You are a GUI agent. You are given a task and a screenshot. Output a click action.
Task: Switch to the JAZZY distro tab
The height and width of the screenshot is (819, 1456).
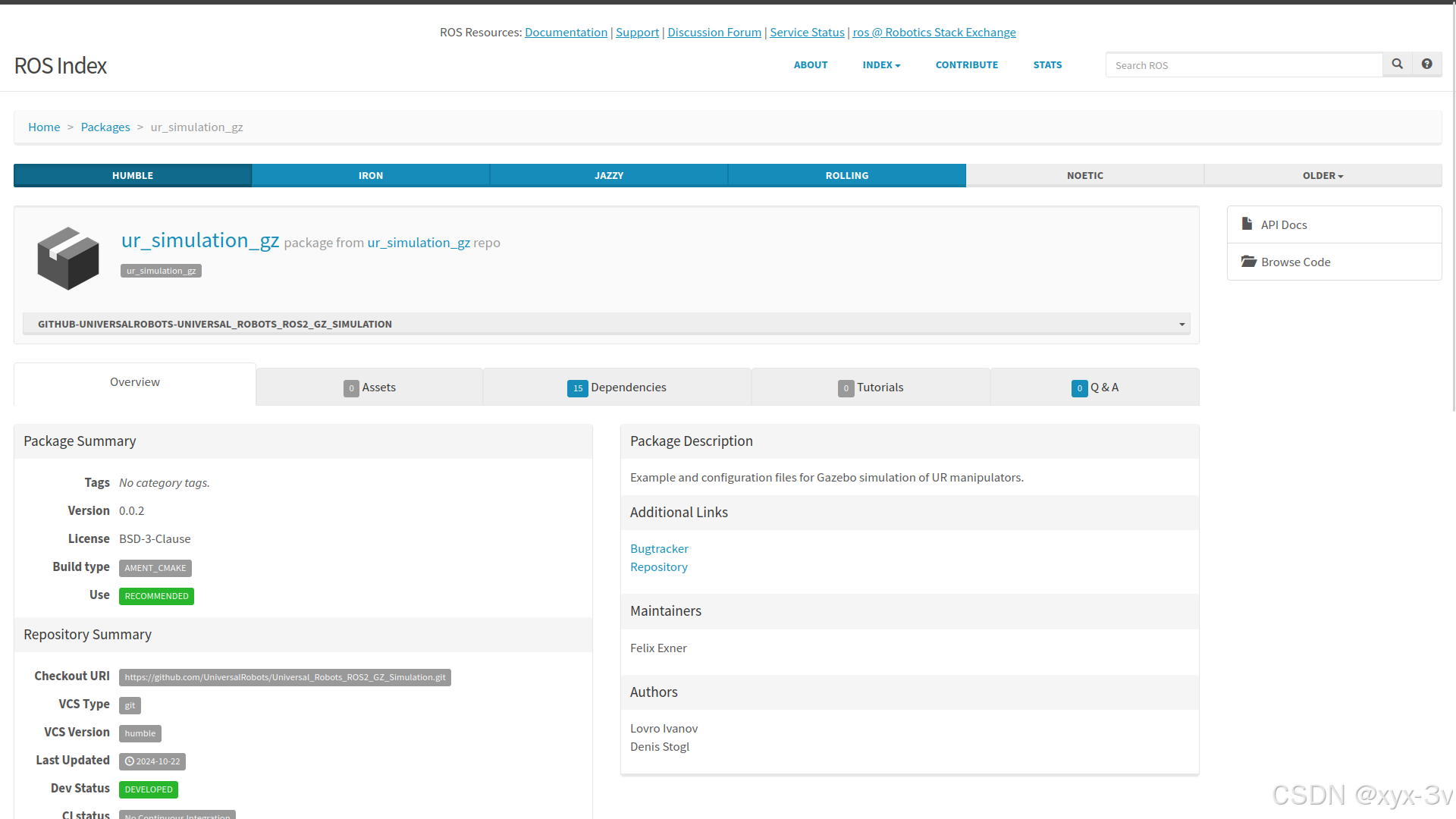click(608, 176)
